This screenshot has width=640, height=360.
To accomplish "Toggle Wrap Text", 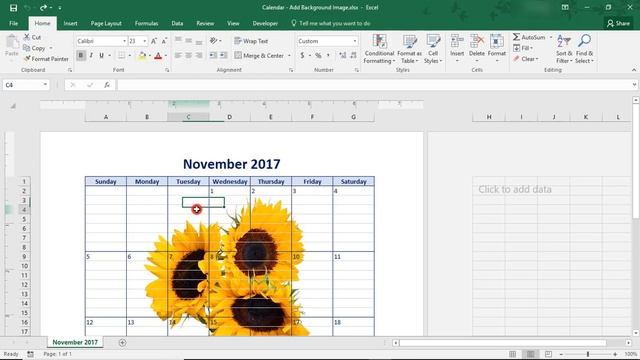I will click(x=251, y=41).
